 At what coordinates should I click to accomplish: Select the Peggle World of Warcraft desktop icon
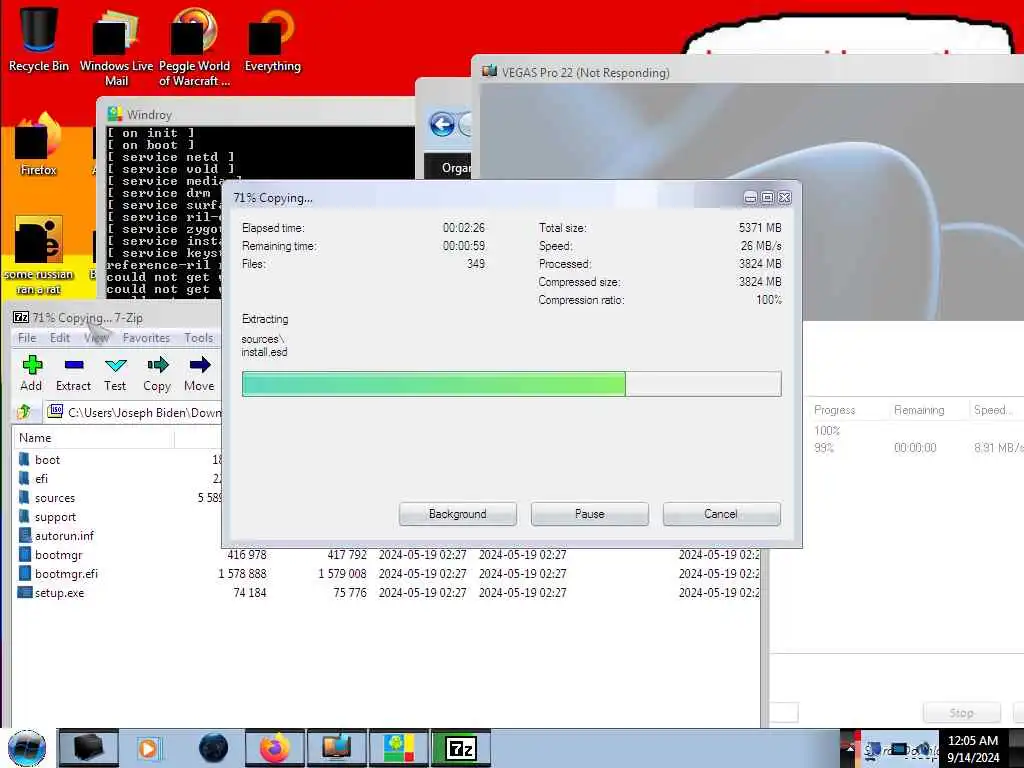point(194,46)
